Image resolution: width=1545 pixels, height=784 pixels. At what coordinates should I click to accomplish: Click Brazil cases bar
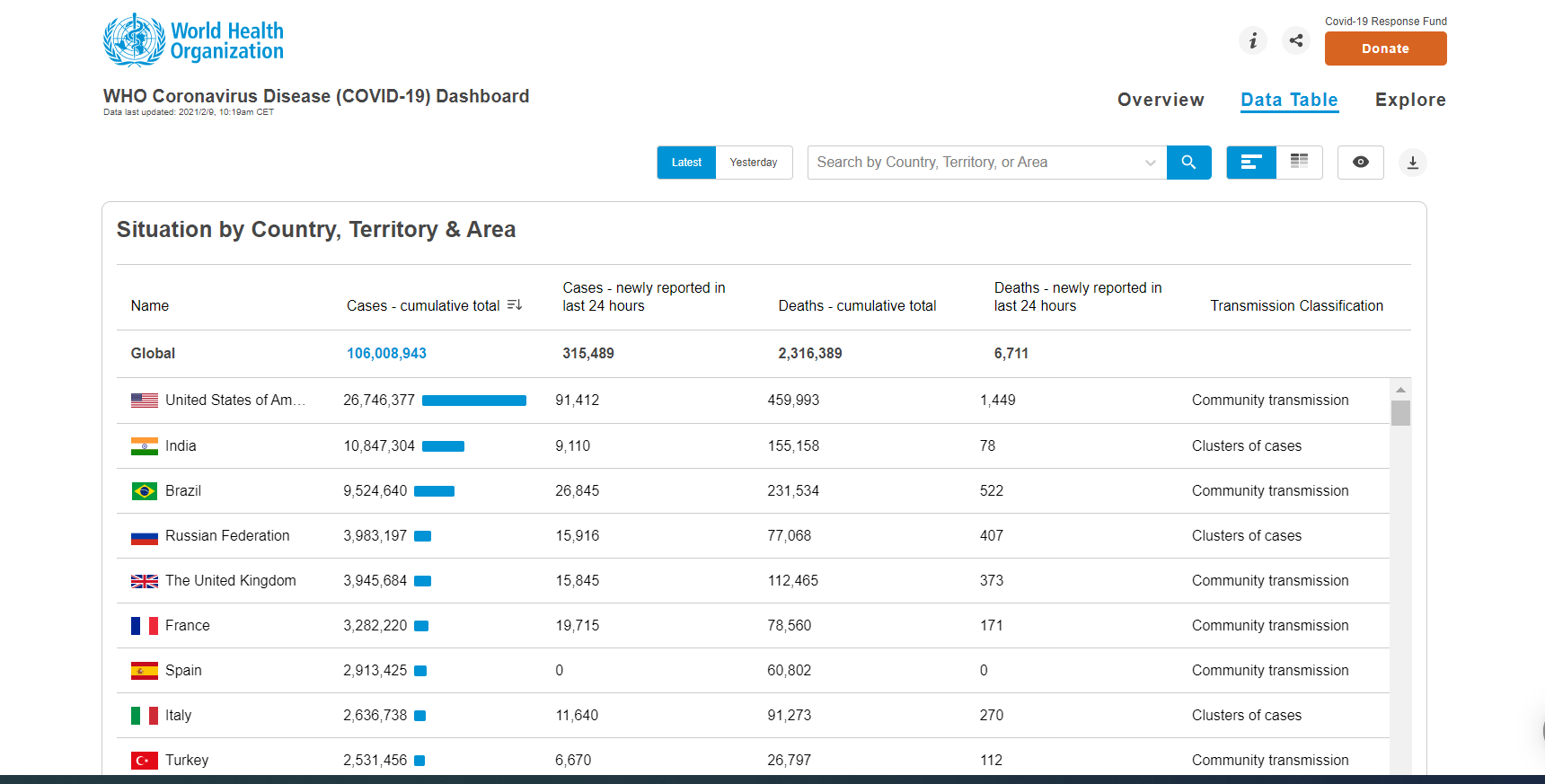pos(434,491)
